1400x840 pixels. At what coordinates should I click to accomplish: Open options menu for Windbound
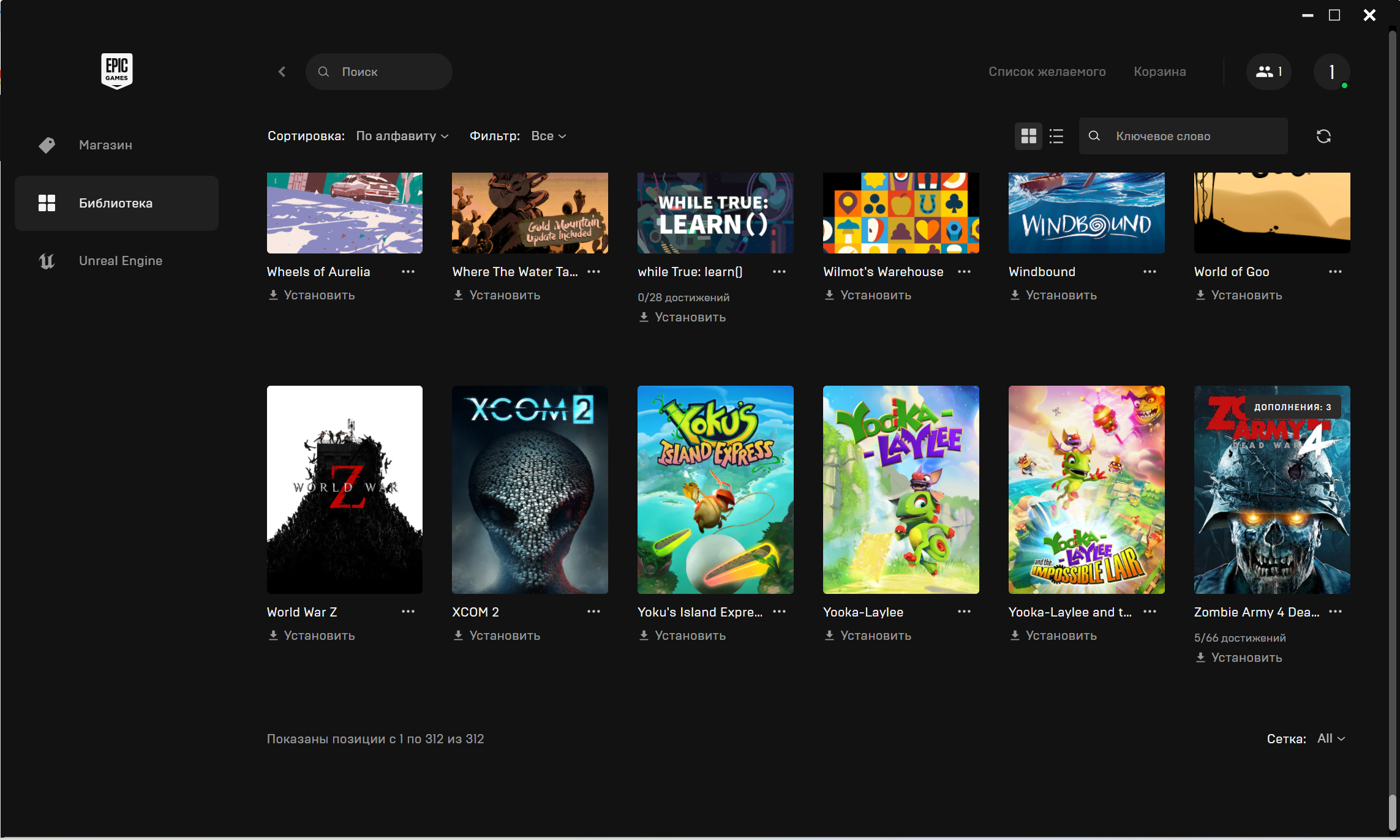(1150, 272)
